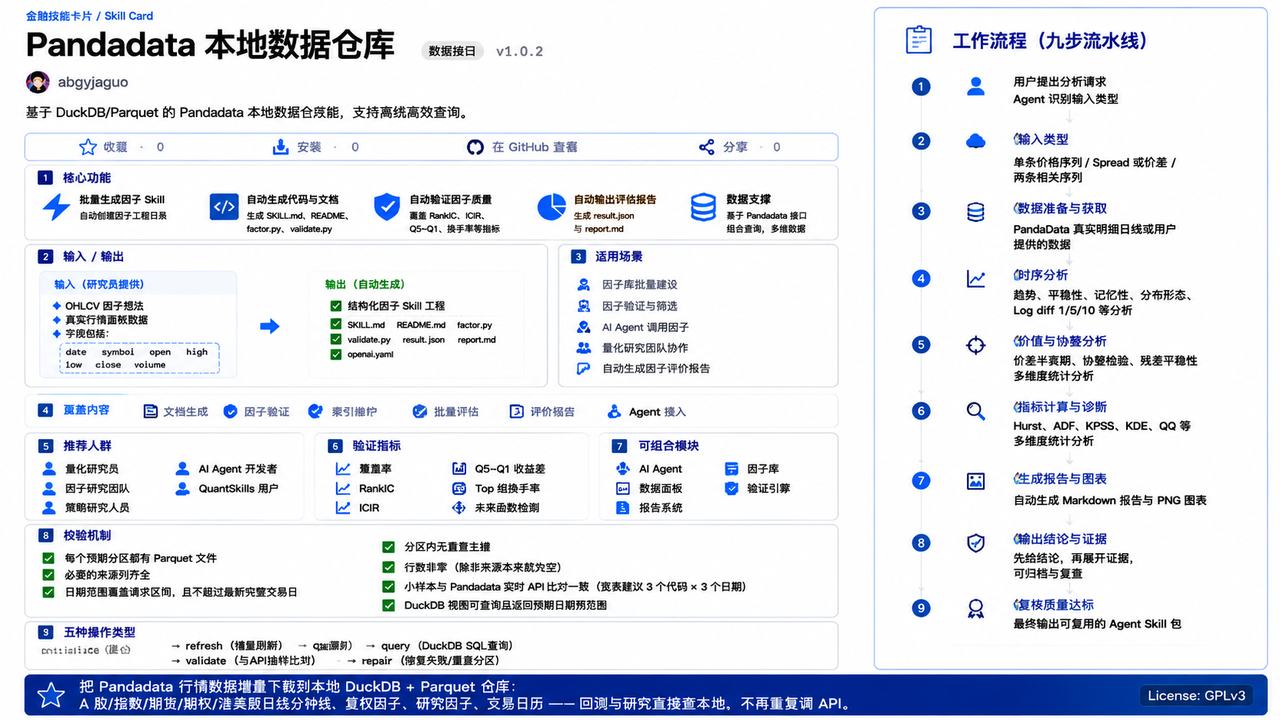Toggle the 分区内无重复主键 checkbox
1280x720 pixels.
click(388, 547)
